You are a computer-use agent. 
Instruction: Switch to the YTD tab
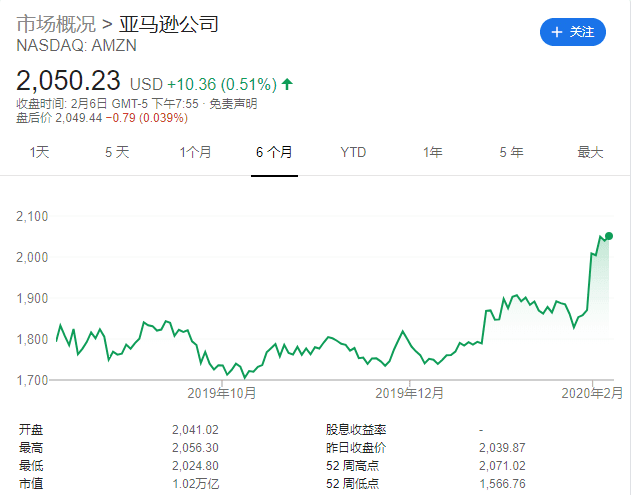click(353, 152)
